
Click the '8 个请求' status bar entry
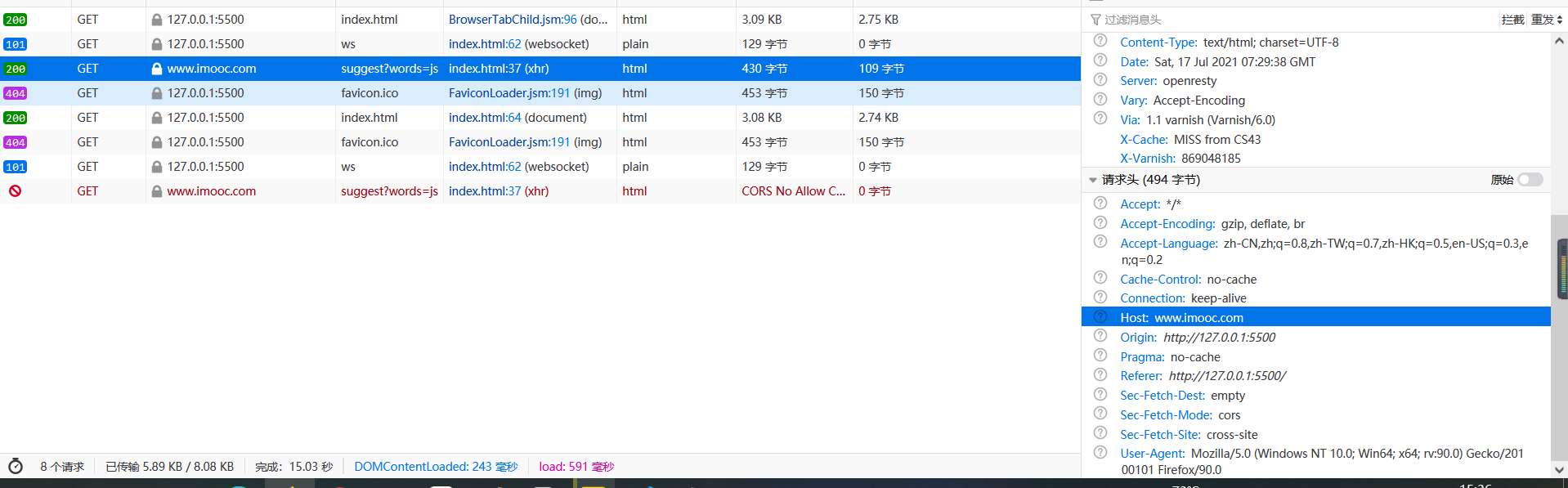pyautogui.click(x=62, y=467)
